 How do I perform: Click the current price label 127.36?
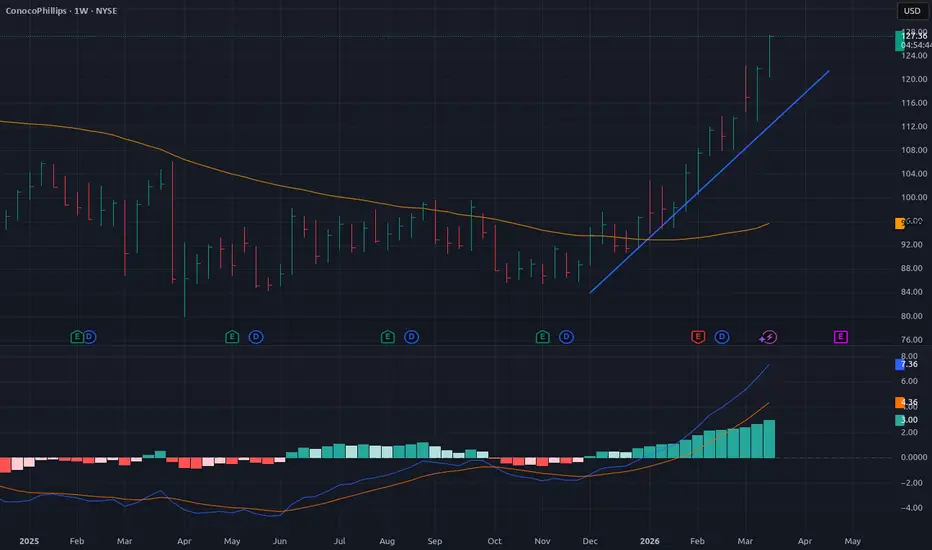pyautogui.click(x=913, y=36)
